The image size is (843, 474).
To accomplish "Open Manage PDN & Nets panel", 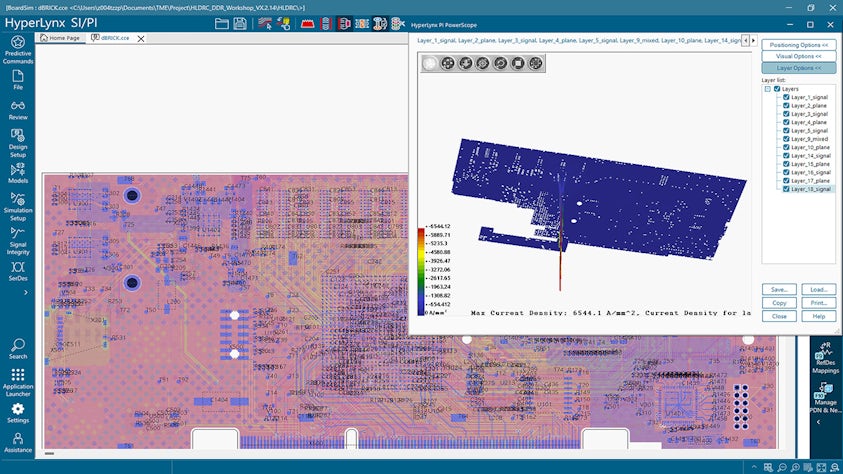I will point(825,398).
